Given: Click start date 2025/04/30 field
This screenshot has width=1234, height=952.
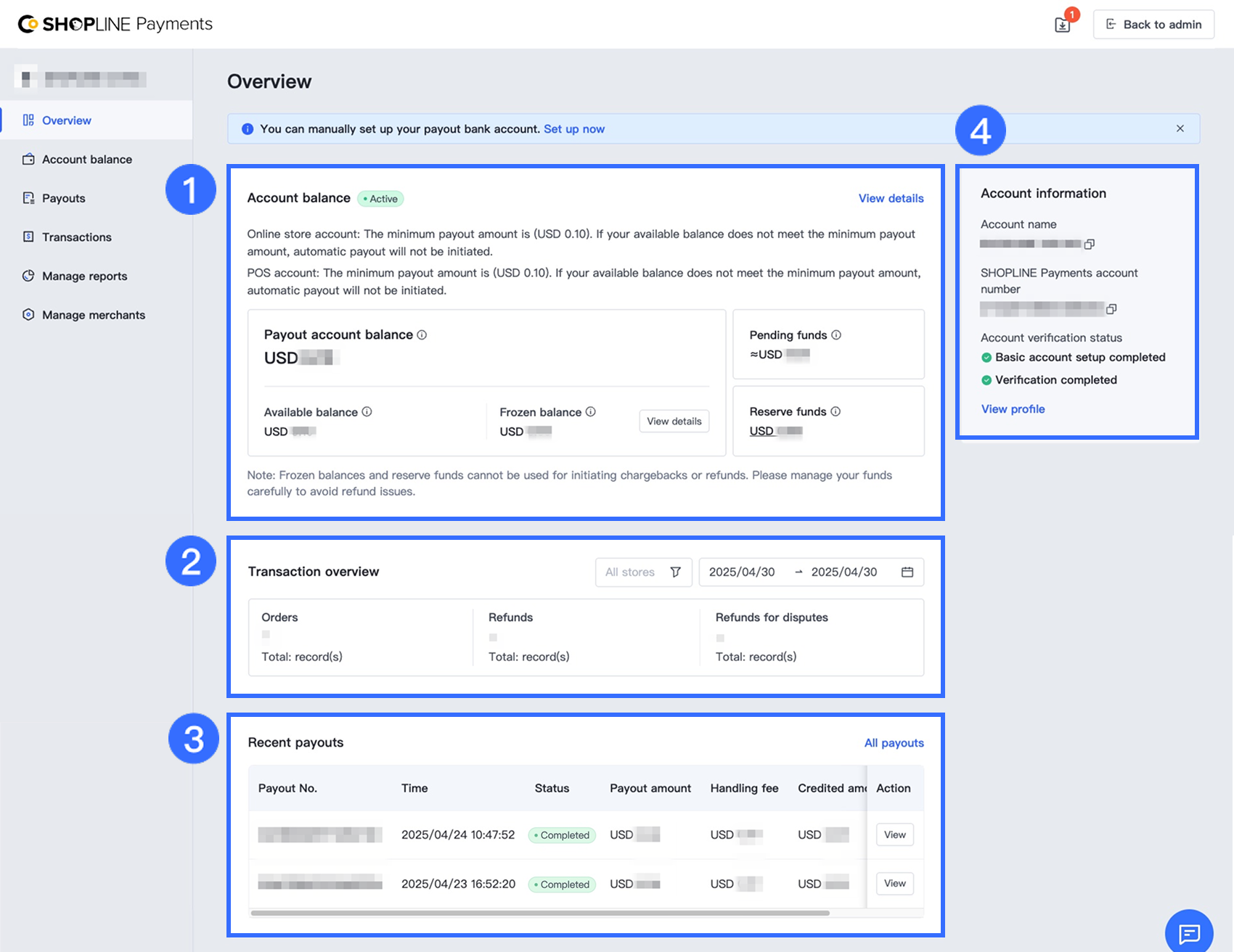Looking at the screenshot, I should (742, 572).
